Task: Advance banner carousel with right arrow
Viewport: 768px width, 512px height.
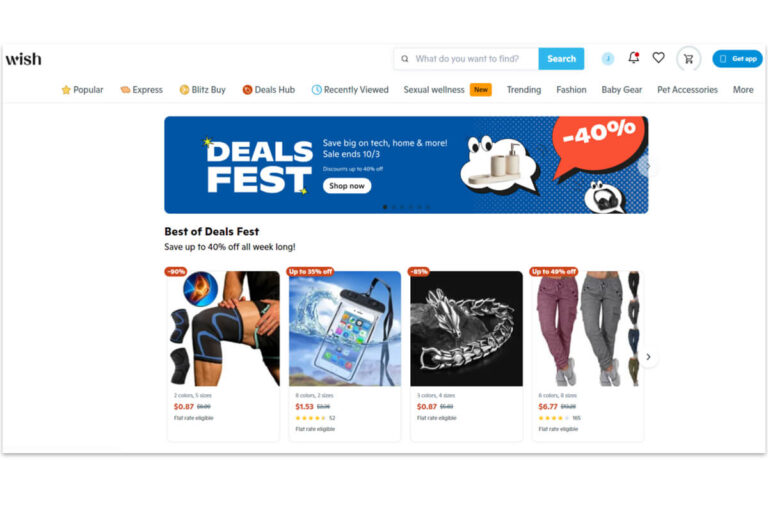Action: pos(647,167)
